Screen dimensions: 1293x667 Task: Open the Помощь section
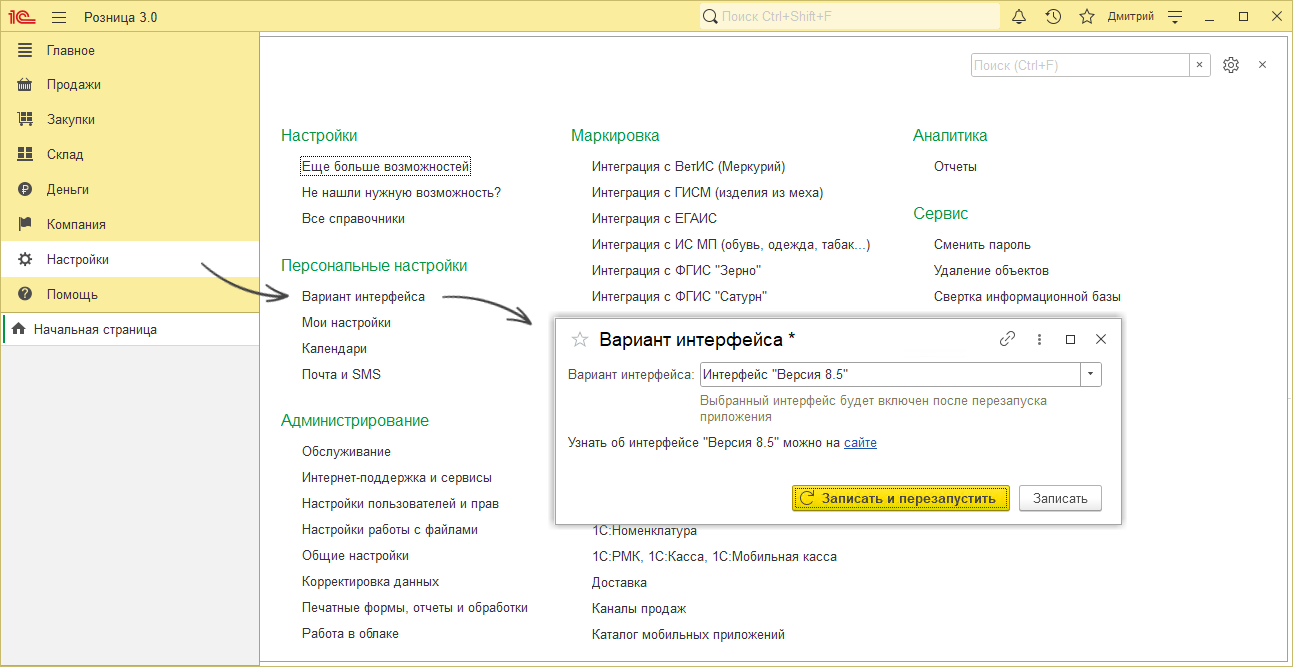point(130,294)
